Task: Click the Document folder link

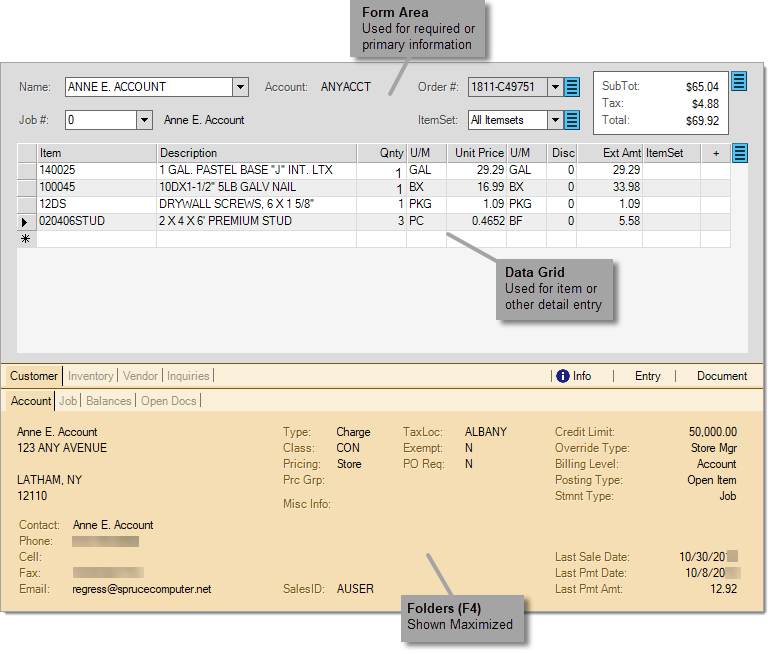Action: pos(722,376)
